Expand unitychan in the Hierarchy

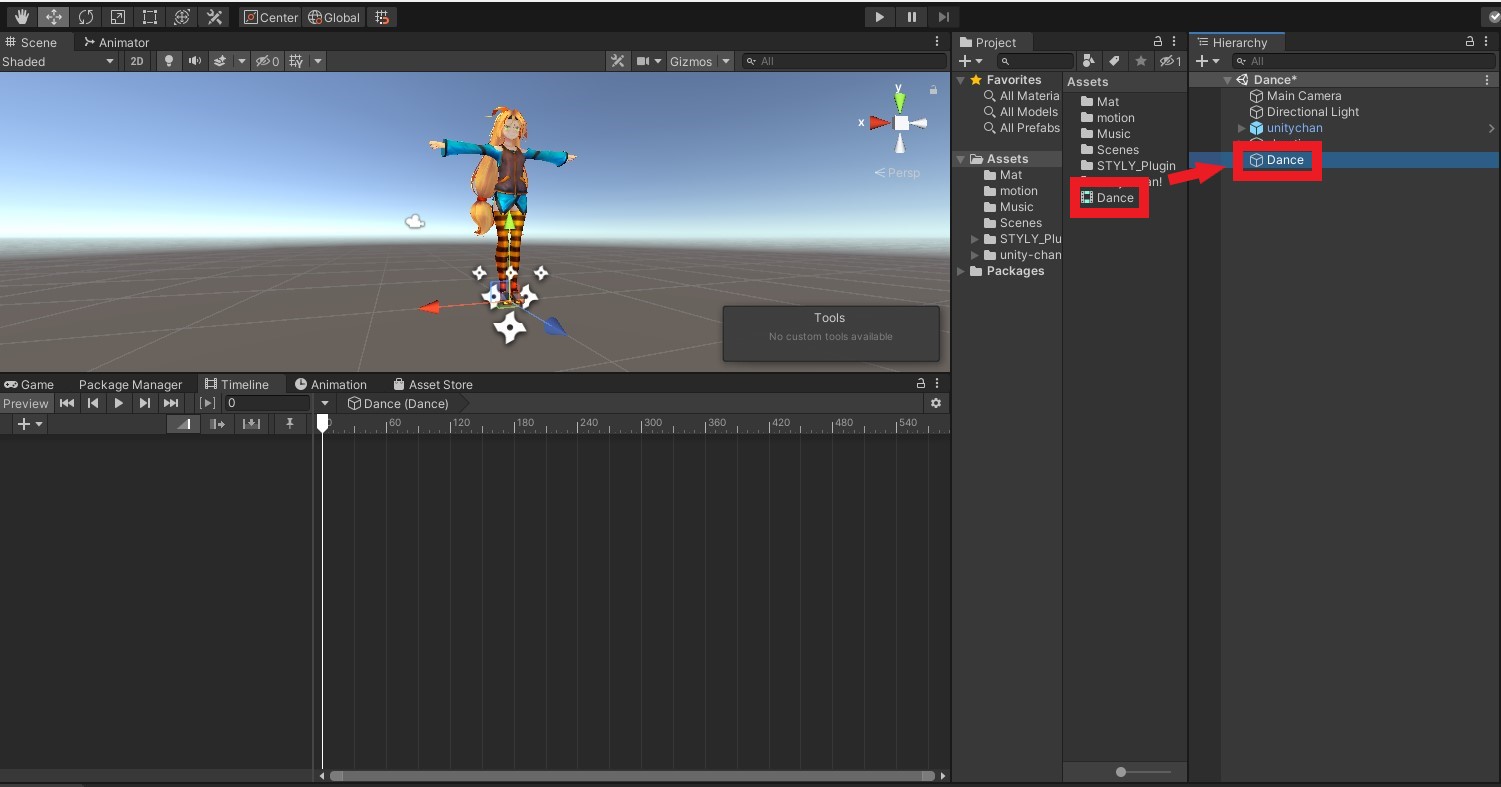1242,128
